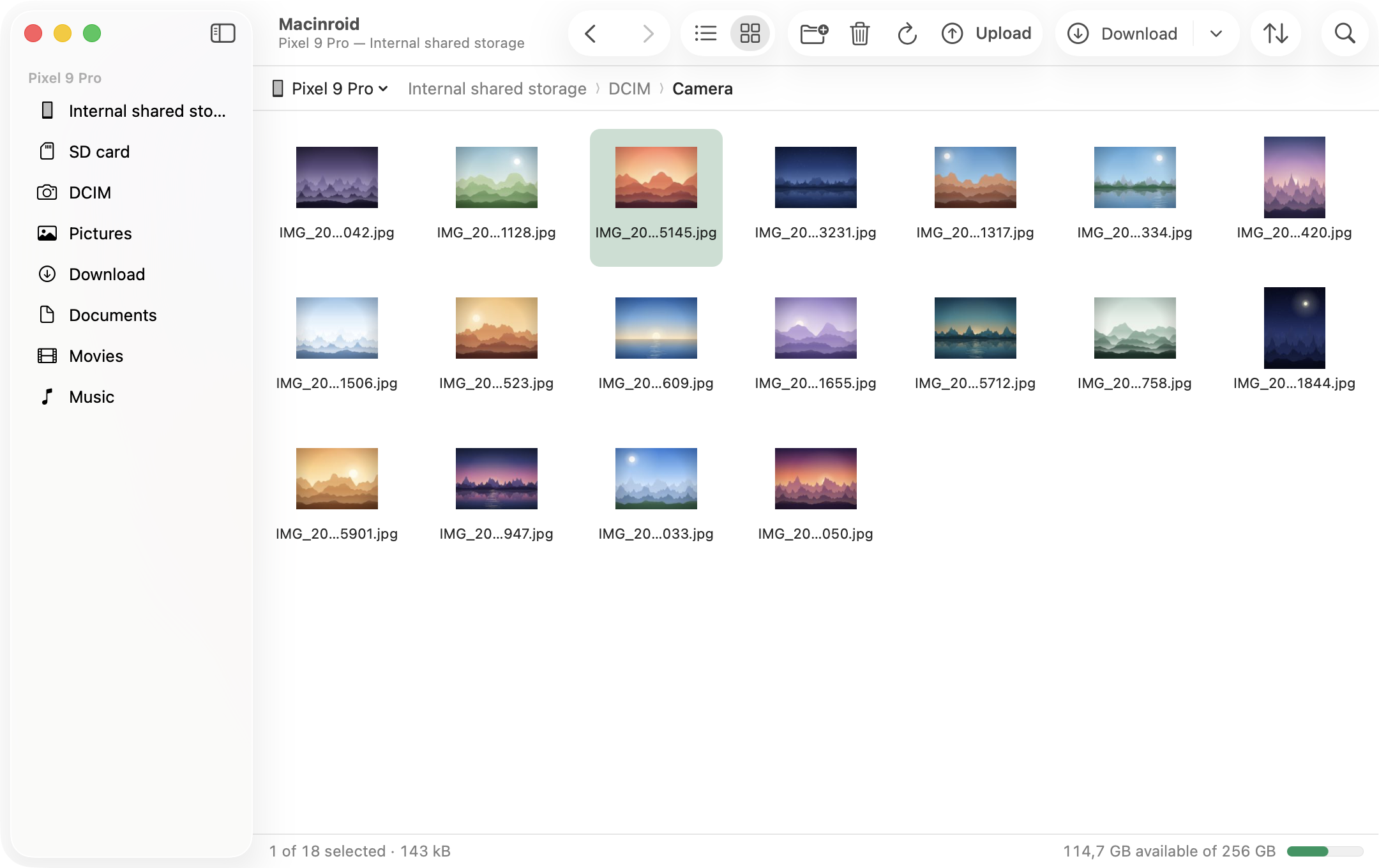Select thumbnail IMG_20...1844.jpg

pyautogui.click(x=1295, y=328)
